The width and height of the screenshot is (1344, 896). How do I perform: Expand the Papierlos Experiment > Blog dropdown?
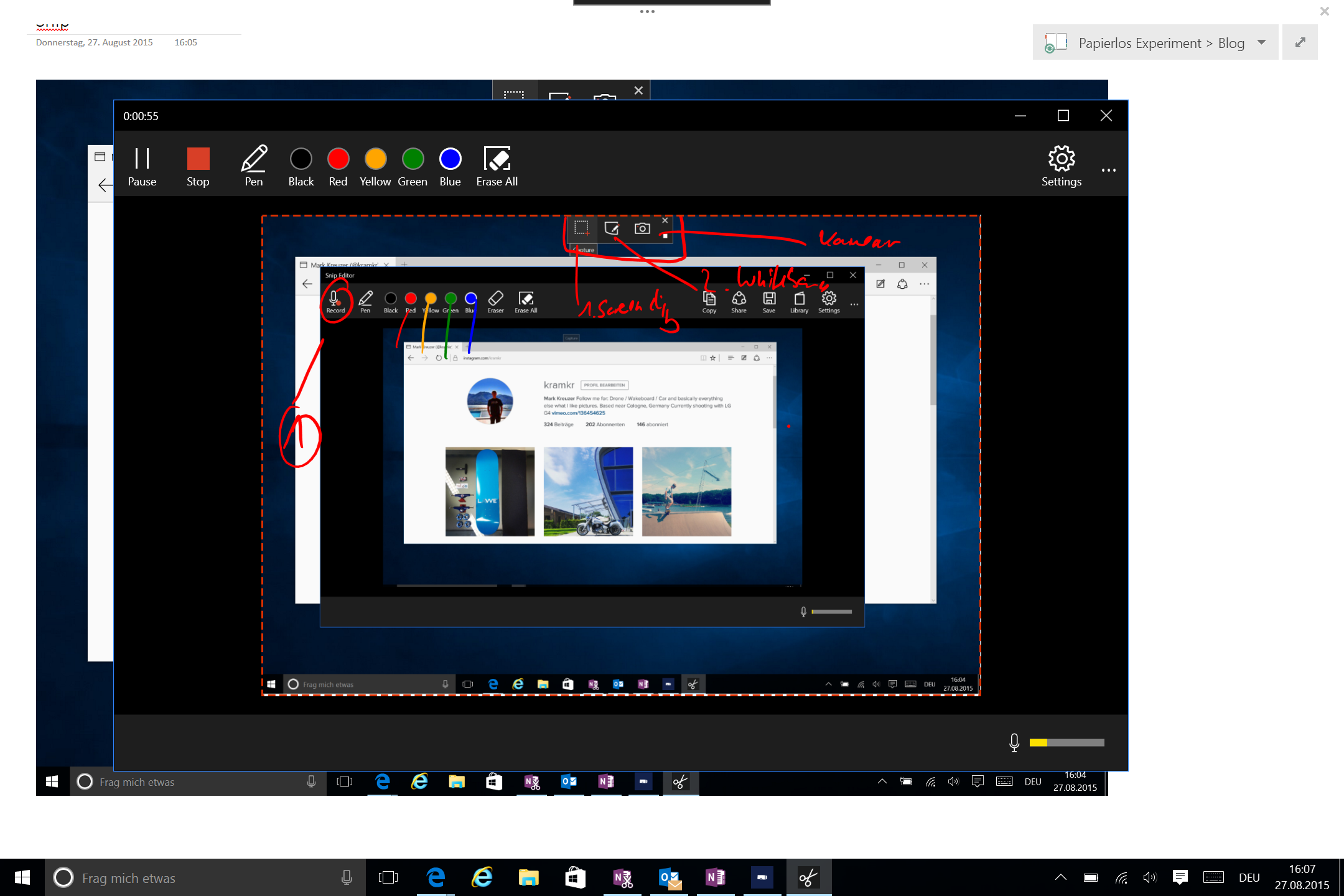(1261, 42)
